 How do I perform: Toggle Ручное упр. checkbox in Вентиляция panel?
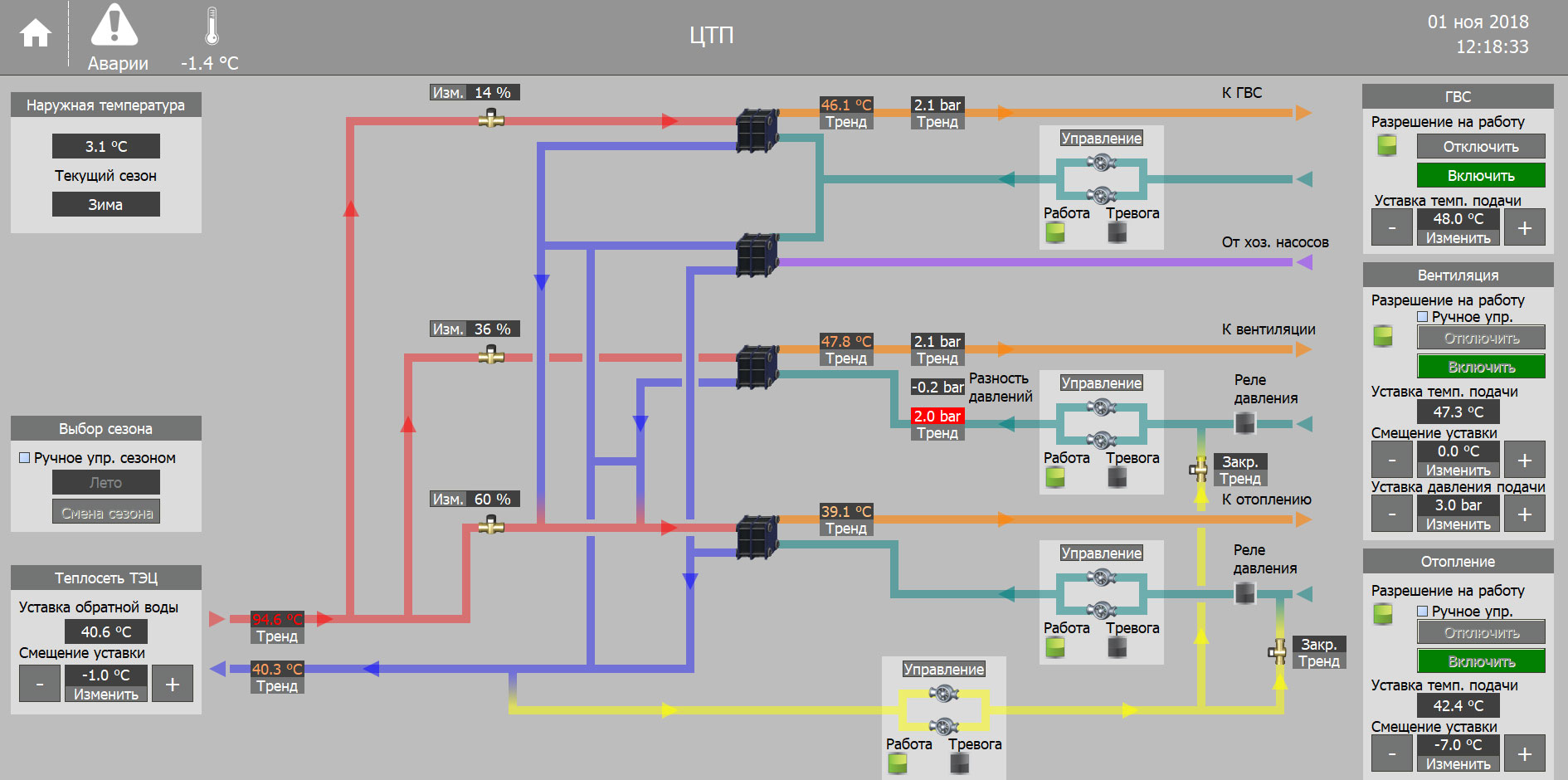click(x=1422, y=317)
